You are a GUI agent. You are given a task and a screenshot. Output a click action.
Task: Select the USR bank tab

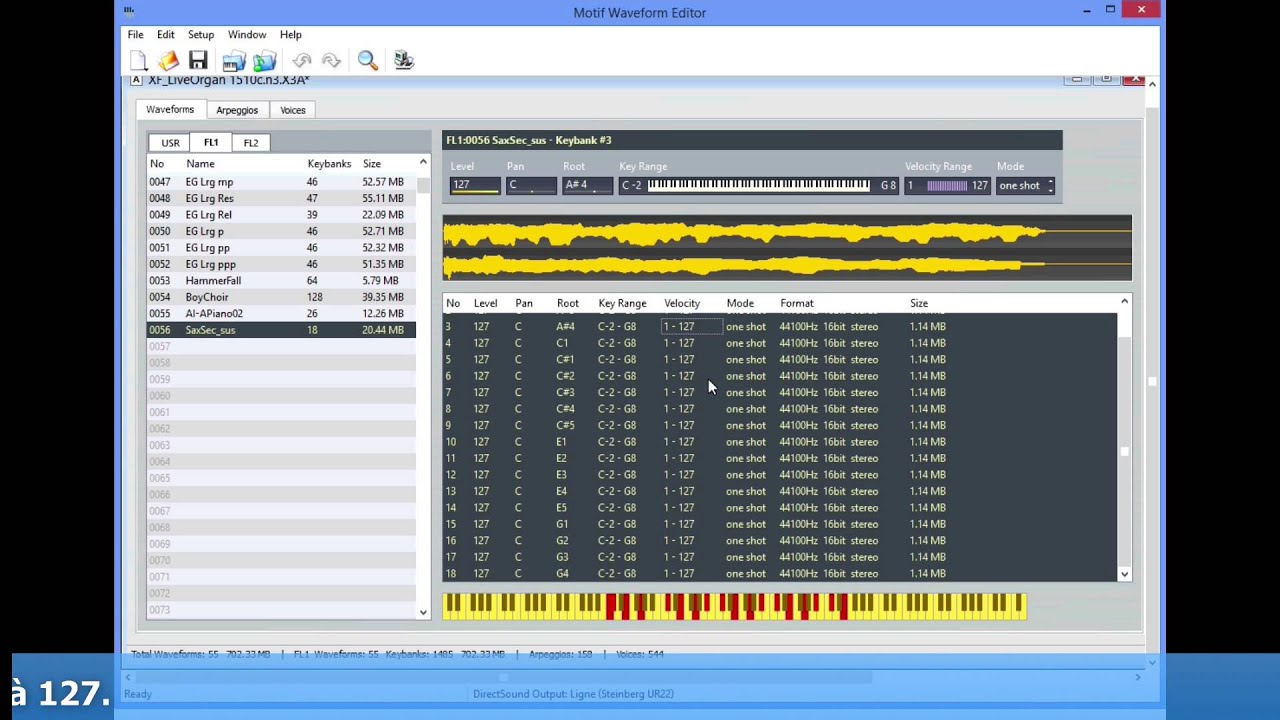tap(171, 143)
